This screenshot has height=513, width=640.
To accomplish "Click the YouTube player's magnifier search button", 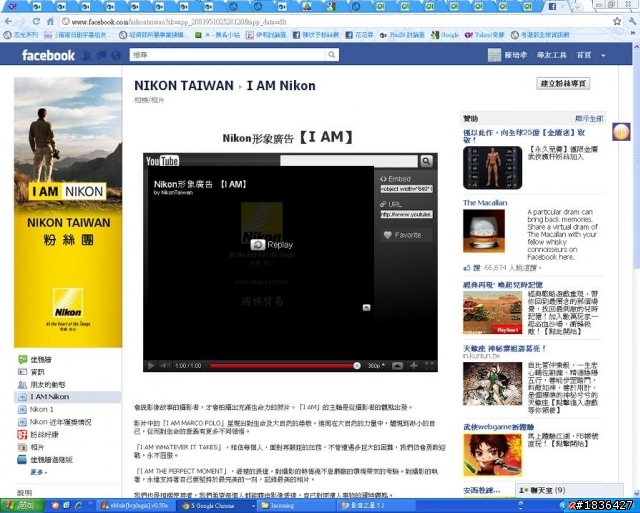I will tap(427, 161).
